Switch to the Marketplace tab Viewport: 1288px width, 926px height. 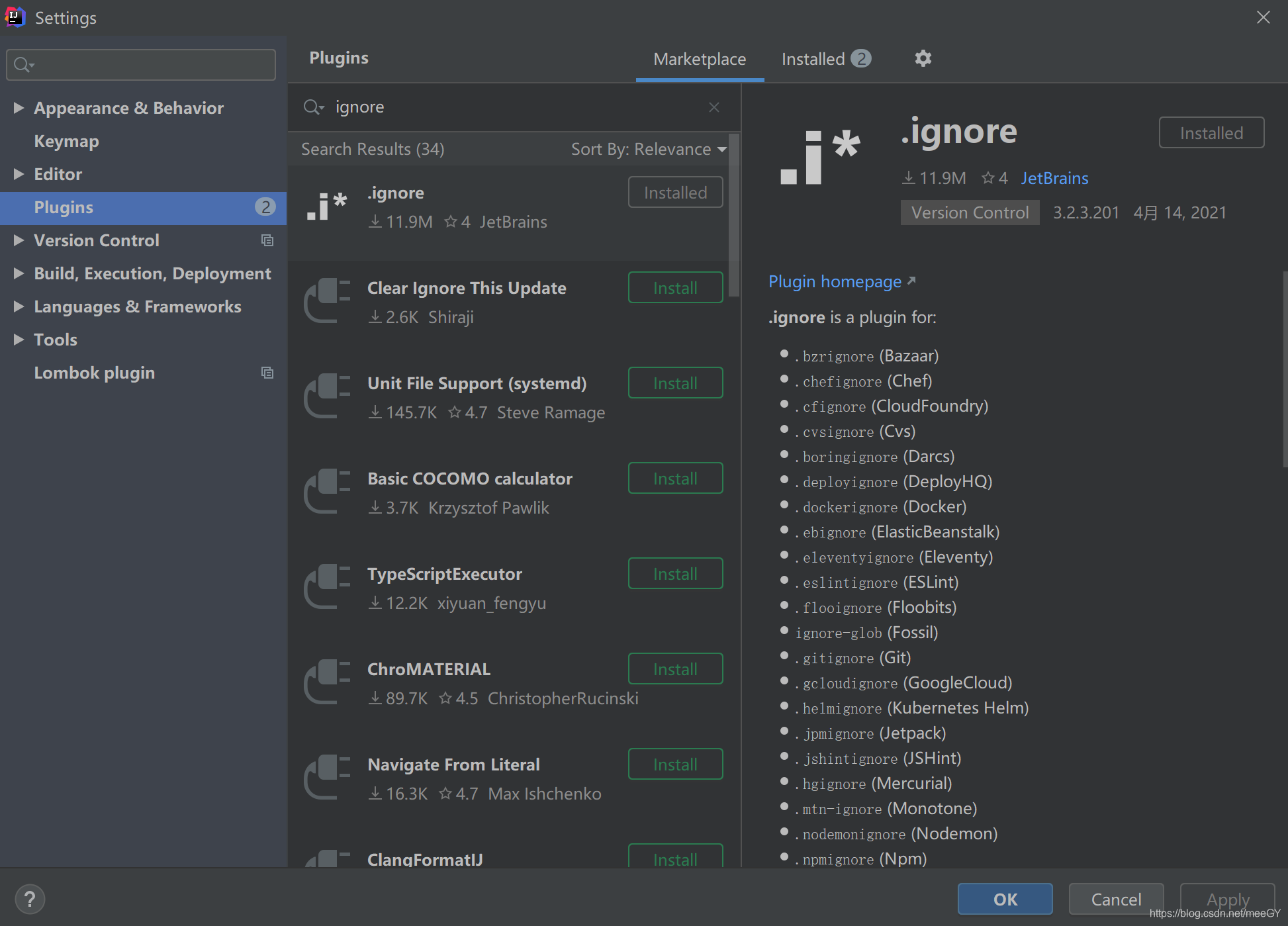[x=699, y=58]
